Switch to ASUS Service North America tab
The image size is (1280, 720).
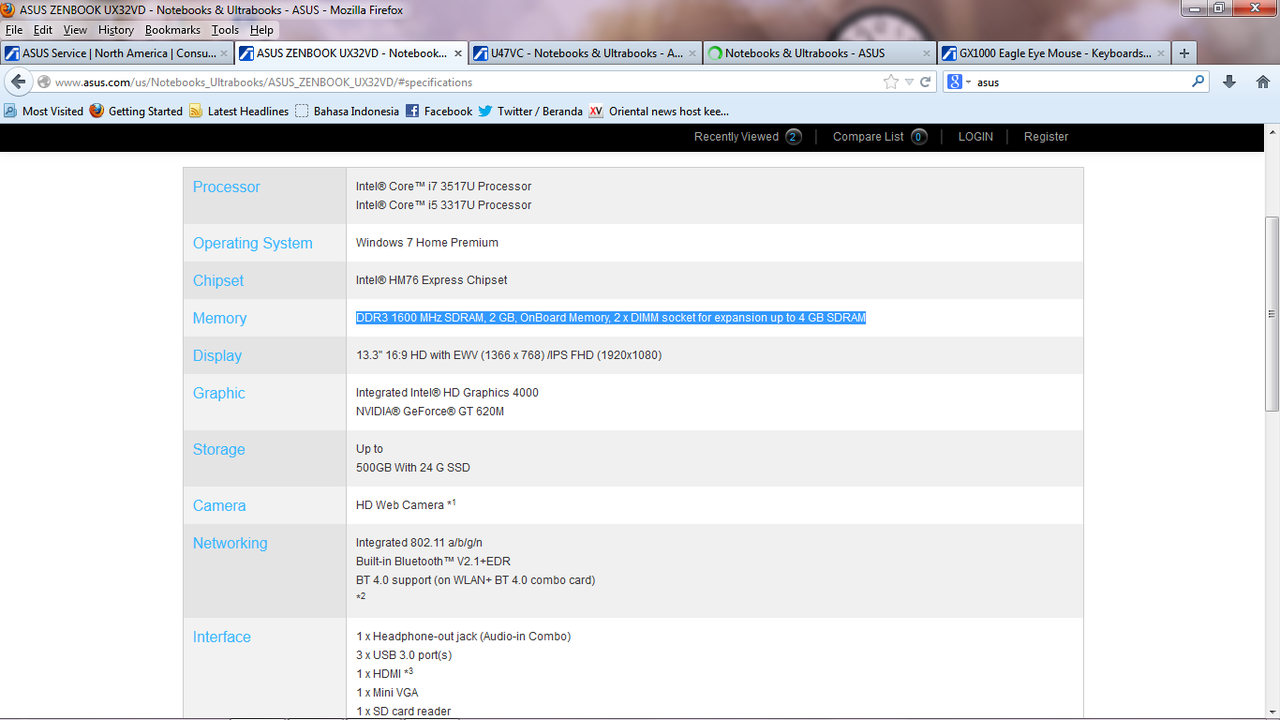click(117, 53)
